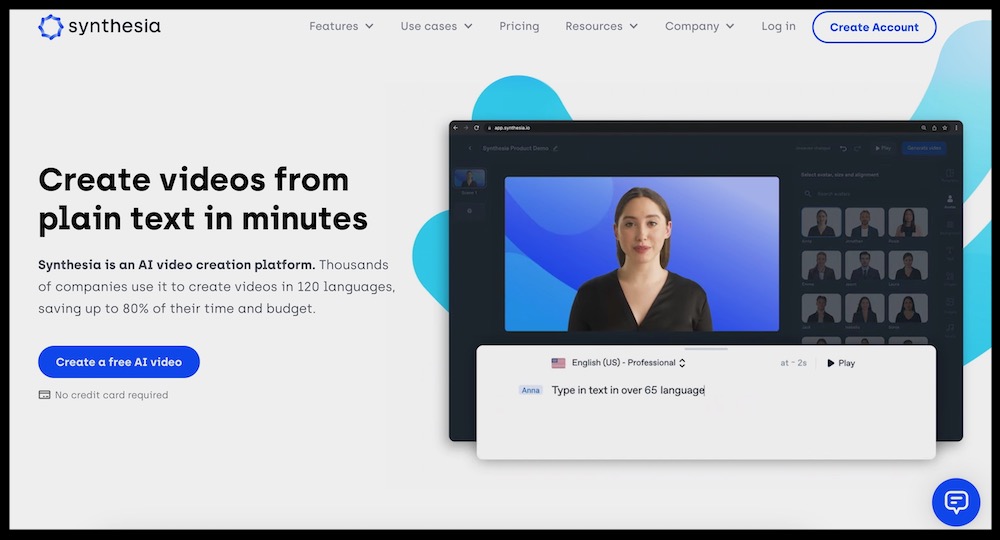Open the Text icon in editor sidebar
The height and width of the screenshot is (540, 1000).
950,252
